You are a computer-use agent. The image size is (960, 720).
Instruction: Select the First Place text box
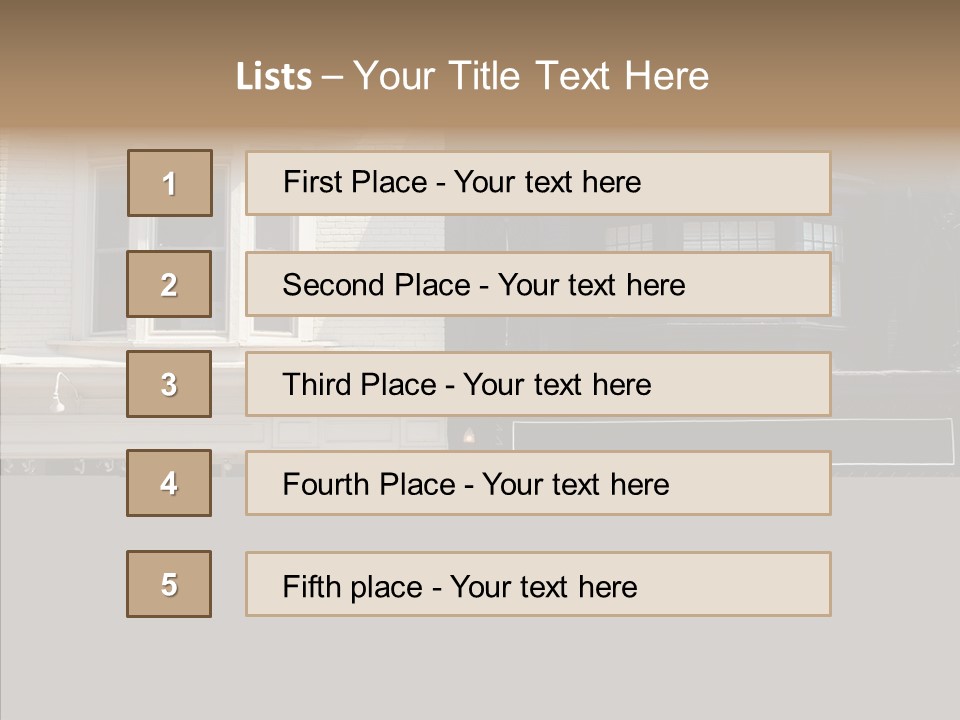point(538,183)
